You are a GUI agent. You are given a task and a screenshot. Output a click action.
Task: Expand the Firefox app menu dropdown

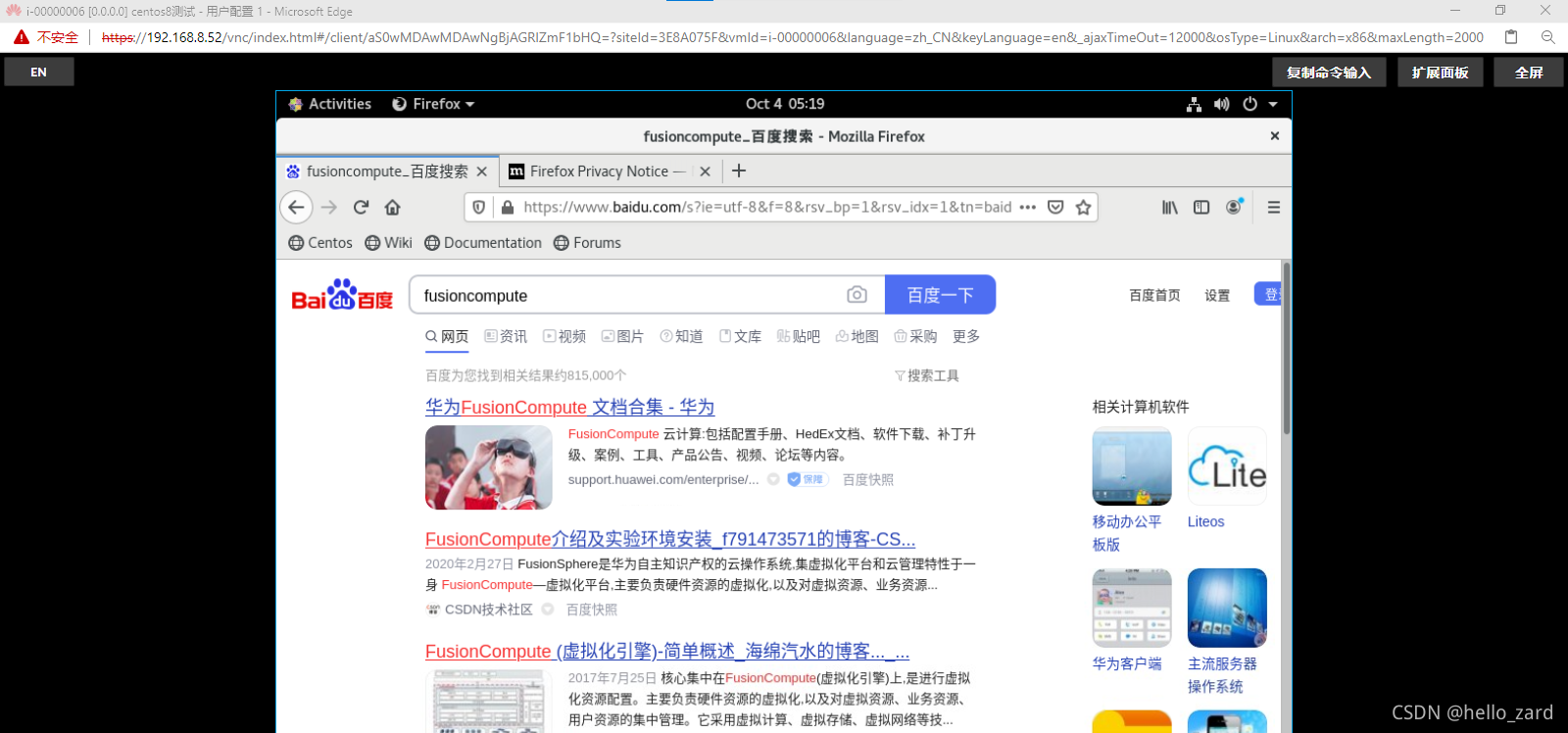point(433,104)
